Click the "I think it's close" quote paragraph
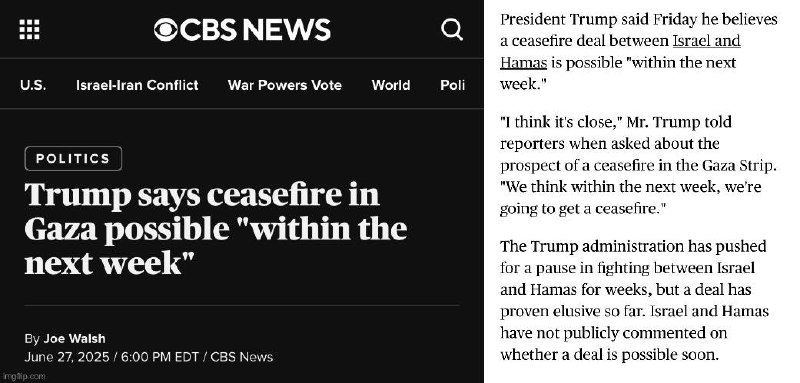This screenshot has width=800, height=383. [638, 165]
